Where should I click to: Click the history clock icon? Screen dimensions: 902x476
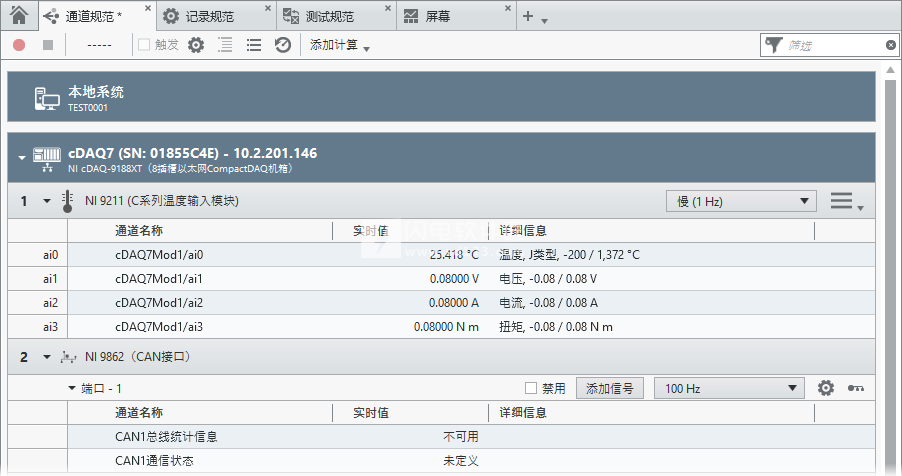tap(282, 45)
